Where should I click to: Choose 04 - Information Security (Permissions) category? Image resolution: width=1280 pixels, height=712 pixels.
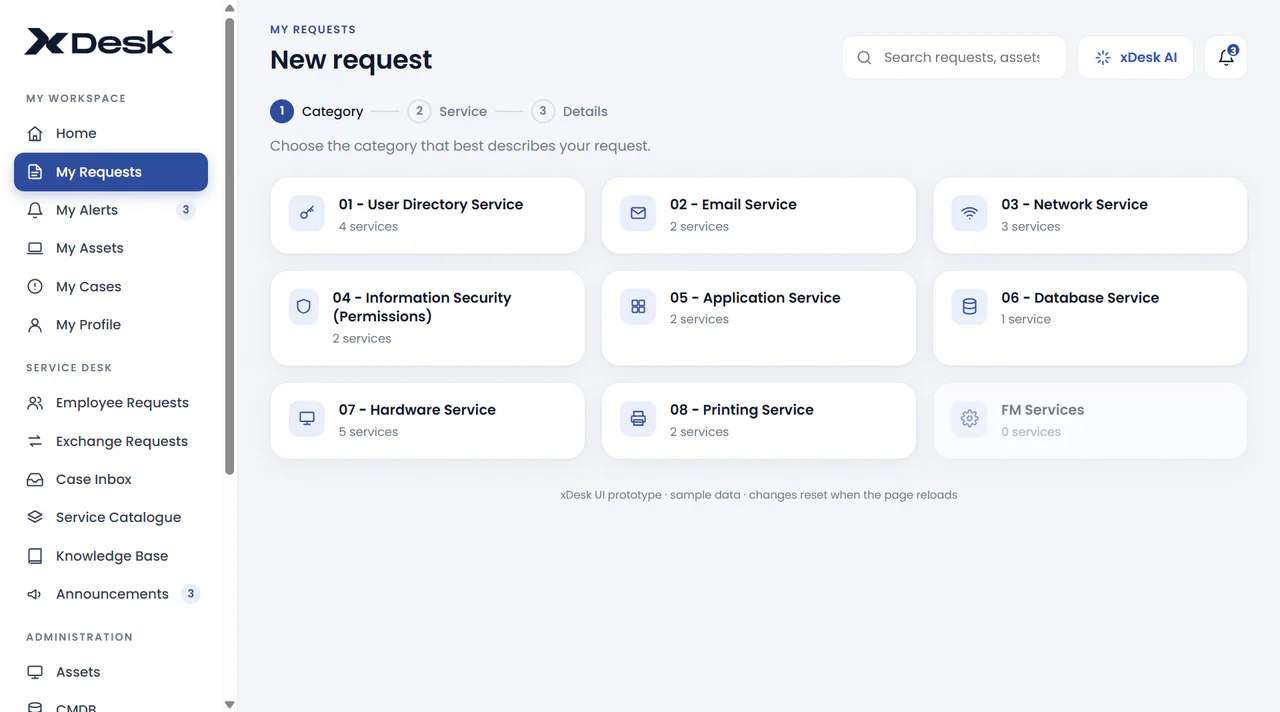pos(427,318)
